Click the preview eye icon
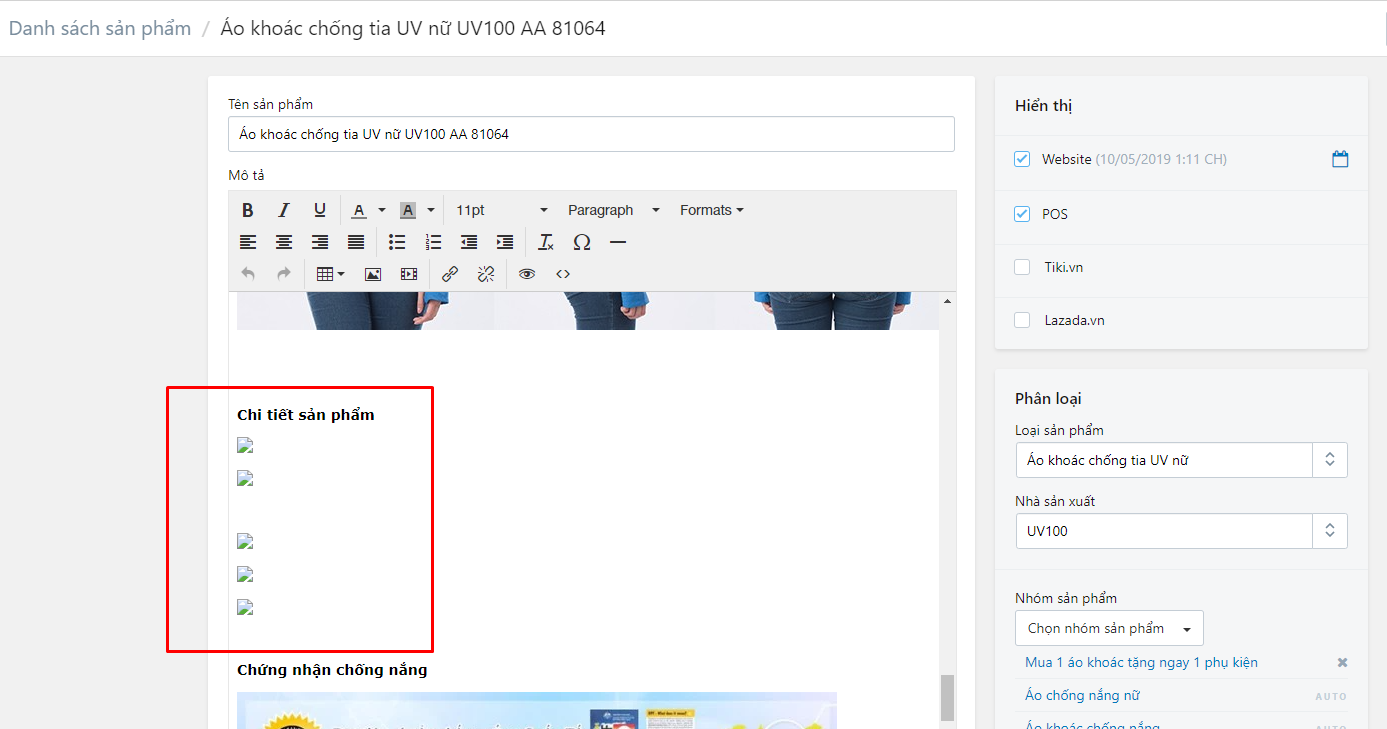Screen dimensions: 1387x729 click(527, 274)
